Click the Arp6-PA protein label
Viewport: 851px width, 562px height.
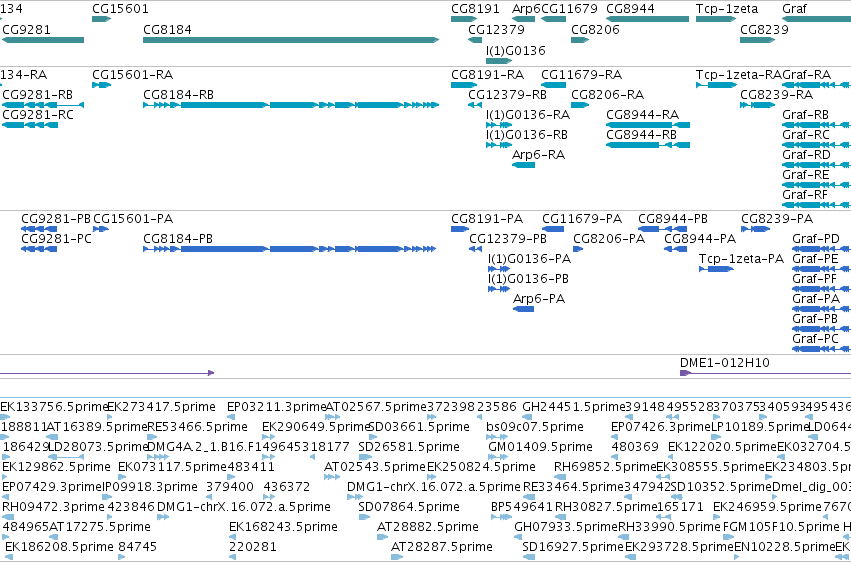coord(539,299)
